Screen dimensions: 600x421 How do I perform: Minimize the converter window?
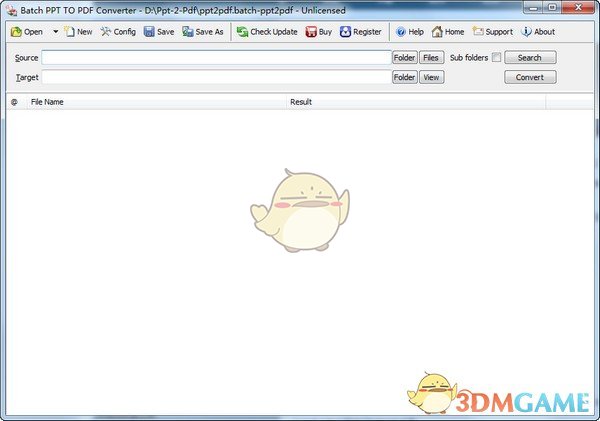coord(533,8)
